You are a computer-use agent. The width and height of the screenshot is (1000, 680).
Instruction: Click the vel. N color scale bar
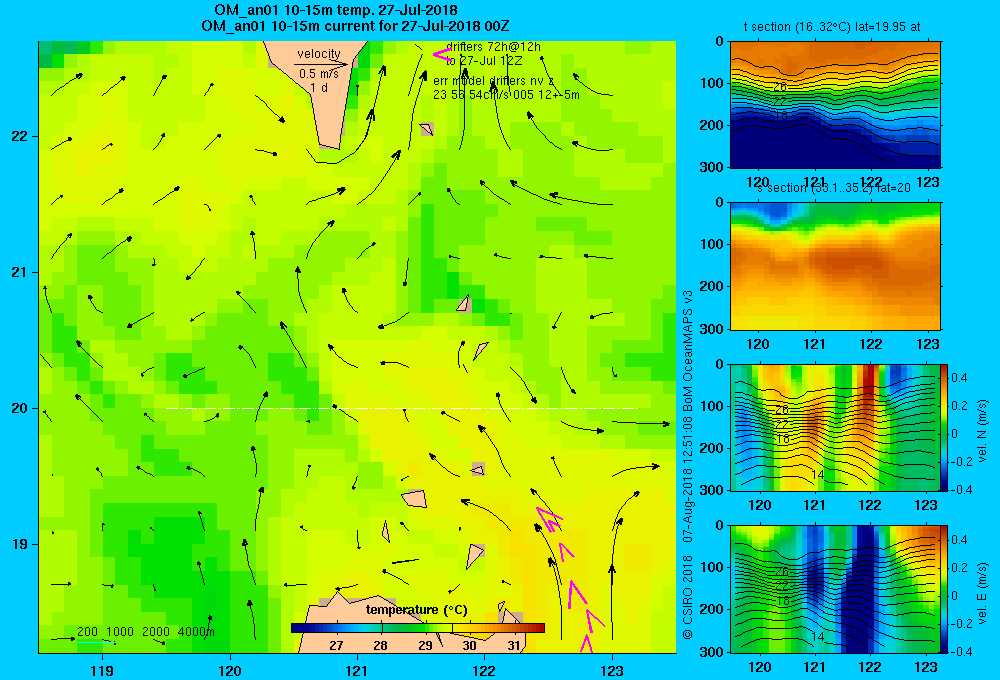[944, 427]
